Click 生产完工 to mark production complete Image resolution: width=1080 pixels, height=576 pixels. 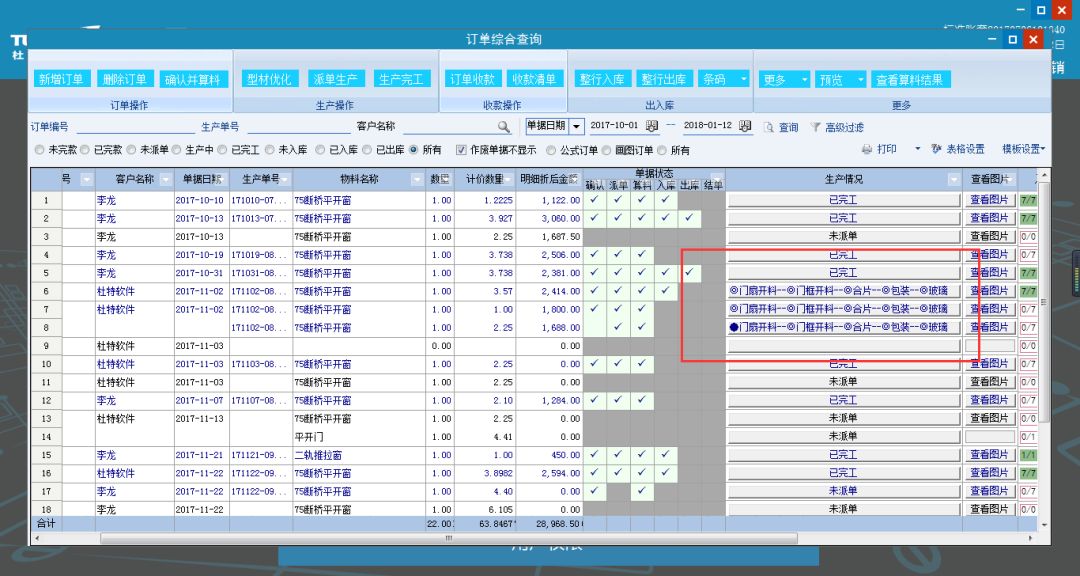[x=401, y=78]
